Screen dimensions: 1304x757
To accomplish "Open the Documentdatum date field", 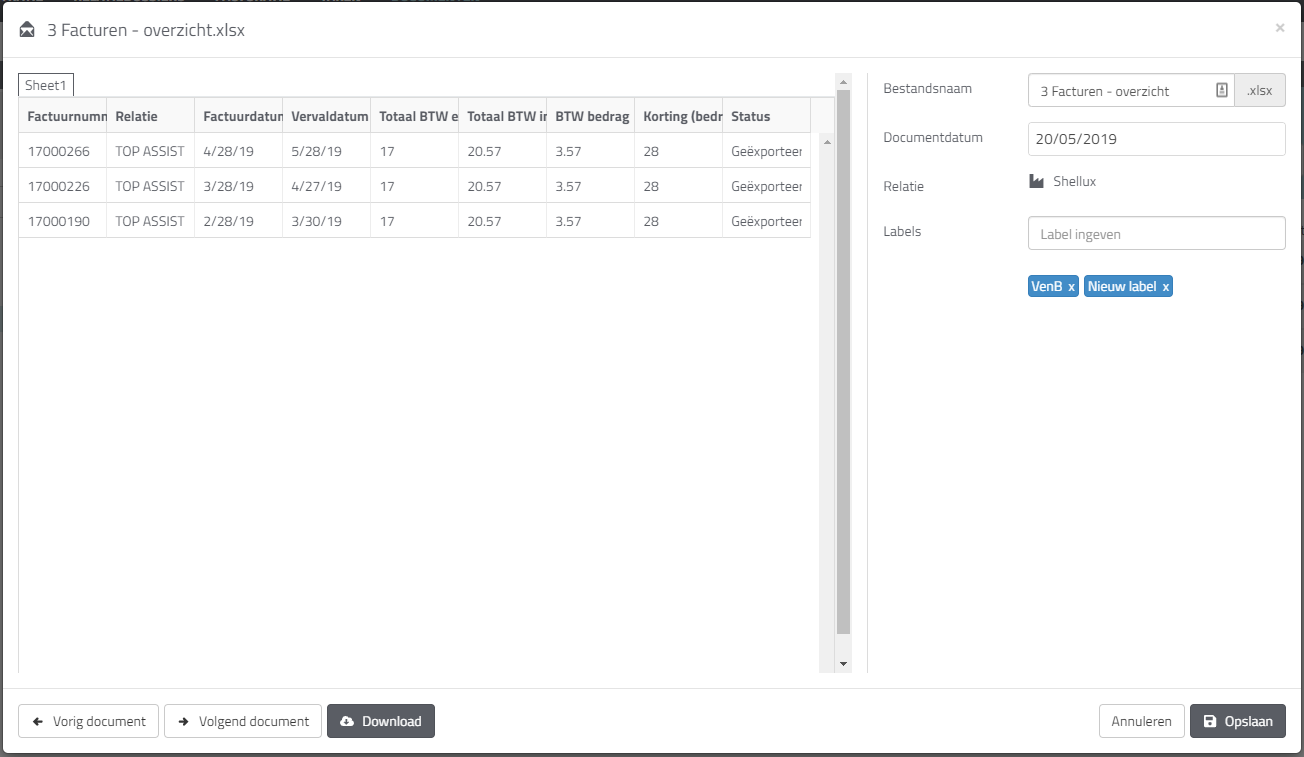I will click(x=1156, y=138).
